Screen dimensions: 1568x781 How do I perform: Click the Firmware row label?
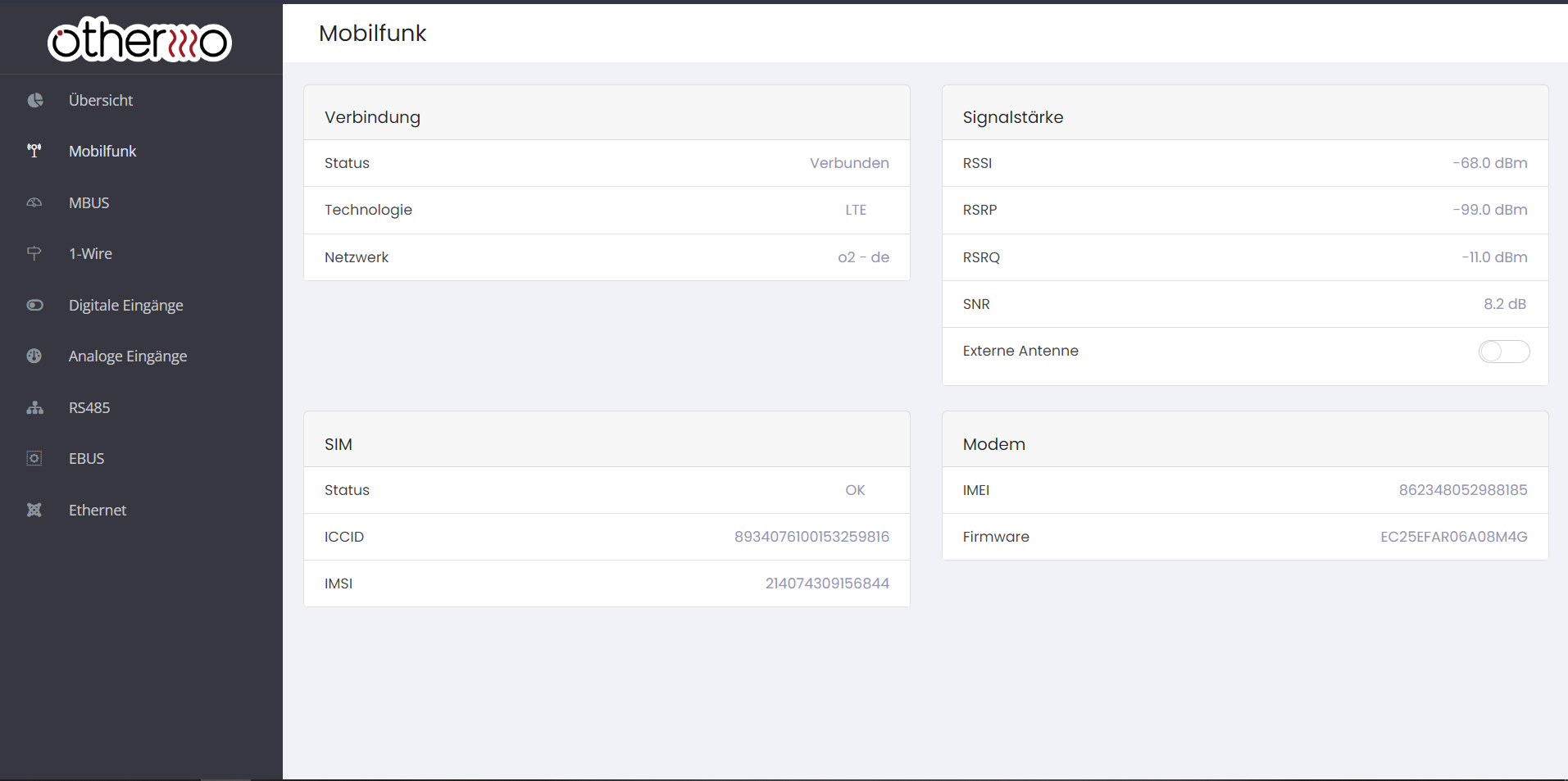996,537
